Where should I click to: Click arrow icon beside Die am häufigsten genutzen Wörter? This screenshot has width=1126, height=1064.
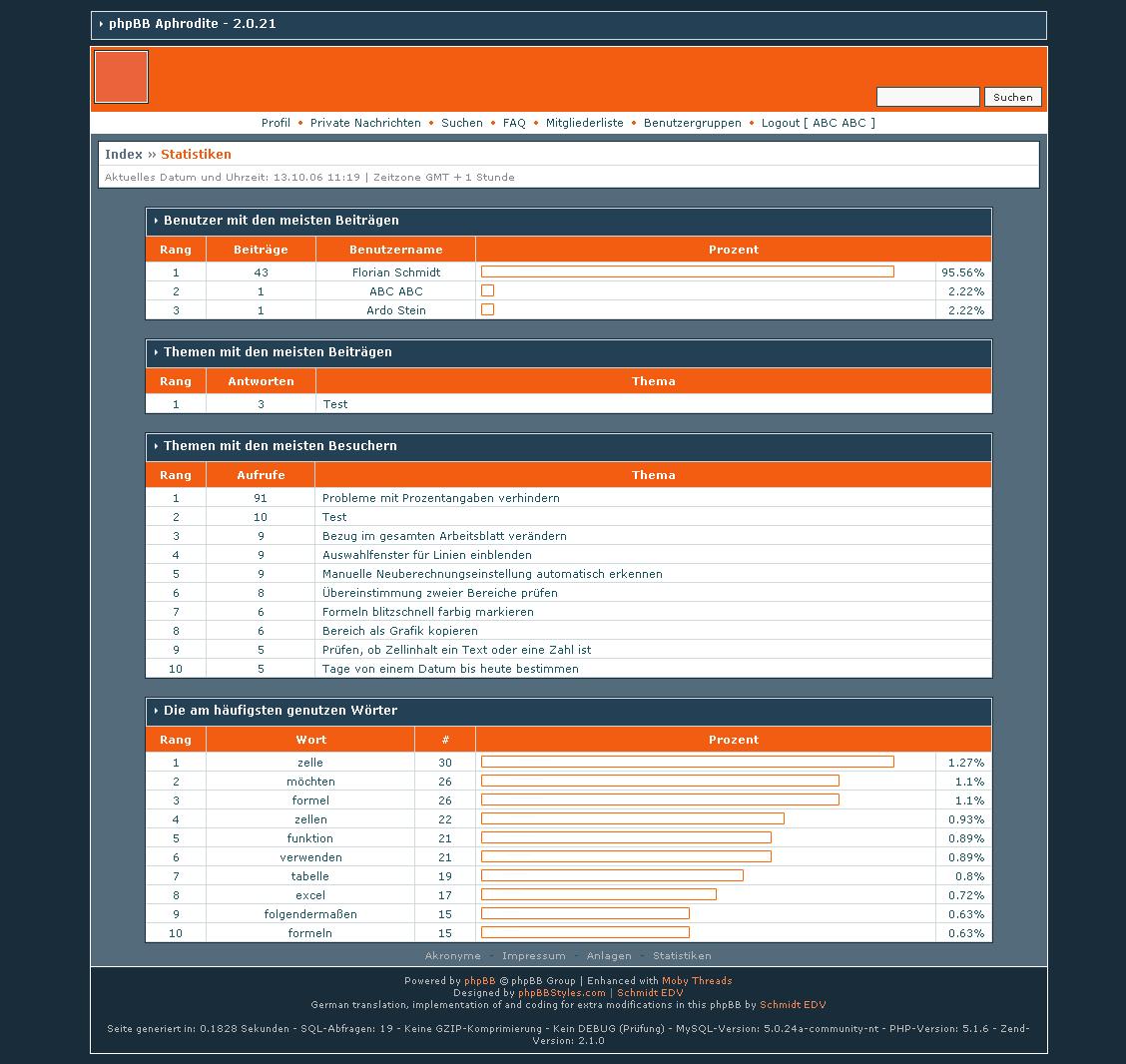156,711
